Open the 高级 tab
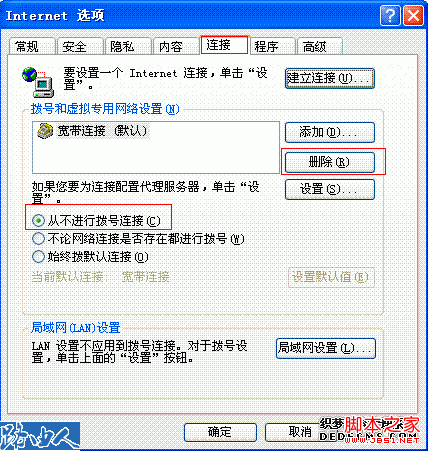This screenshot has width=428, height=451. pyautogui.click(x=320, y=46)
